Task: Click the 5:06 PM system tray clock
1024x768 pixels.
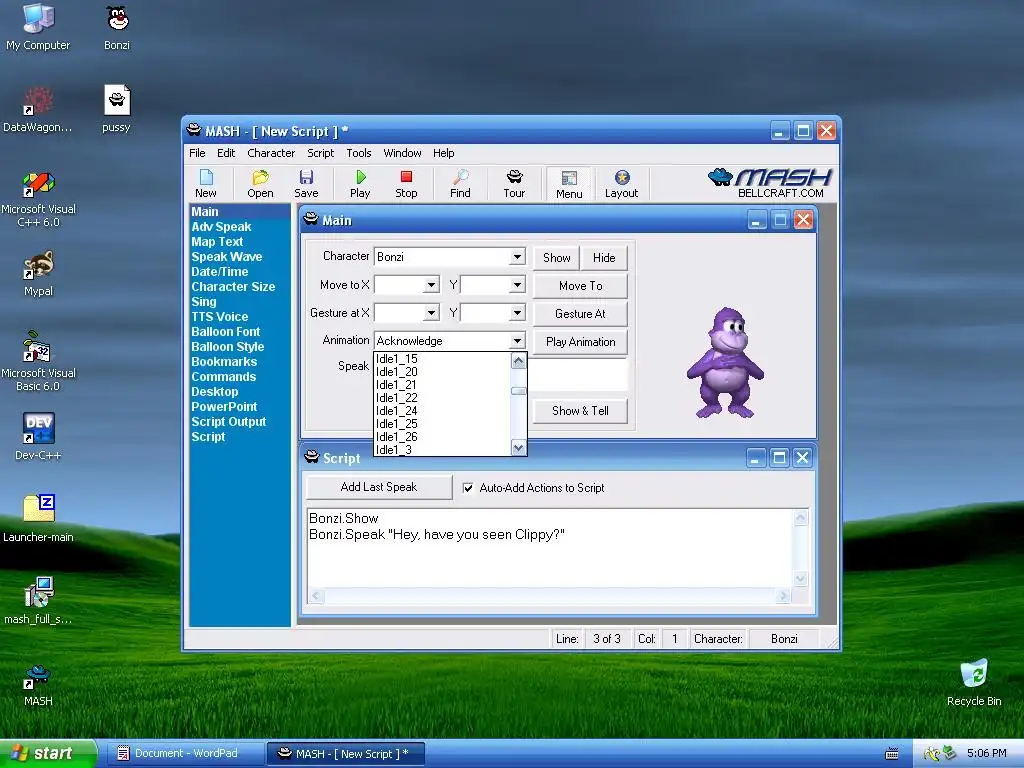Action: coord(986,754)
